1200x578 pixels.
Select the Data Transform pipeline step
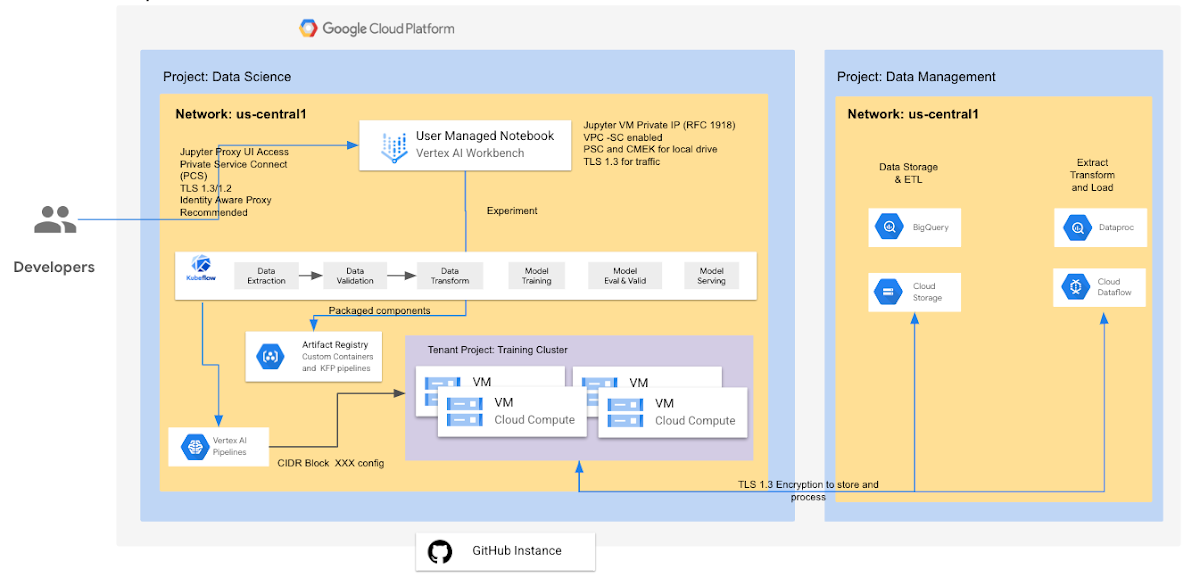tap(450, 275)
